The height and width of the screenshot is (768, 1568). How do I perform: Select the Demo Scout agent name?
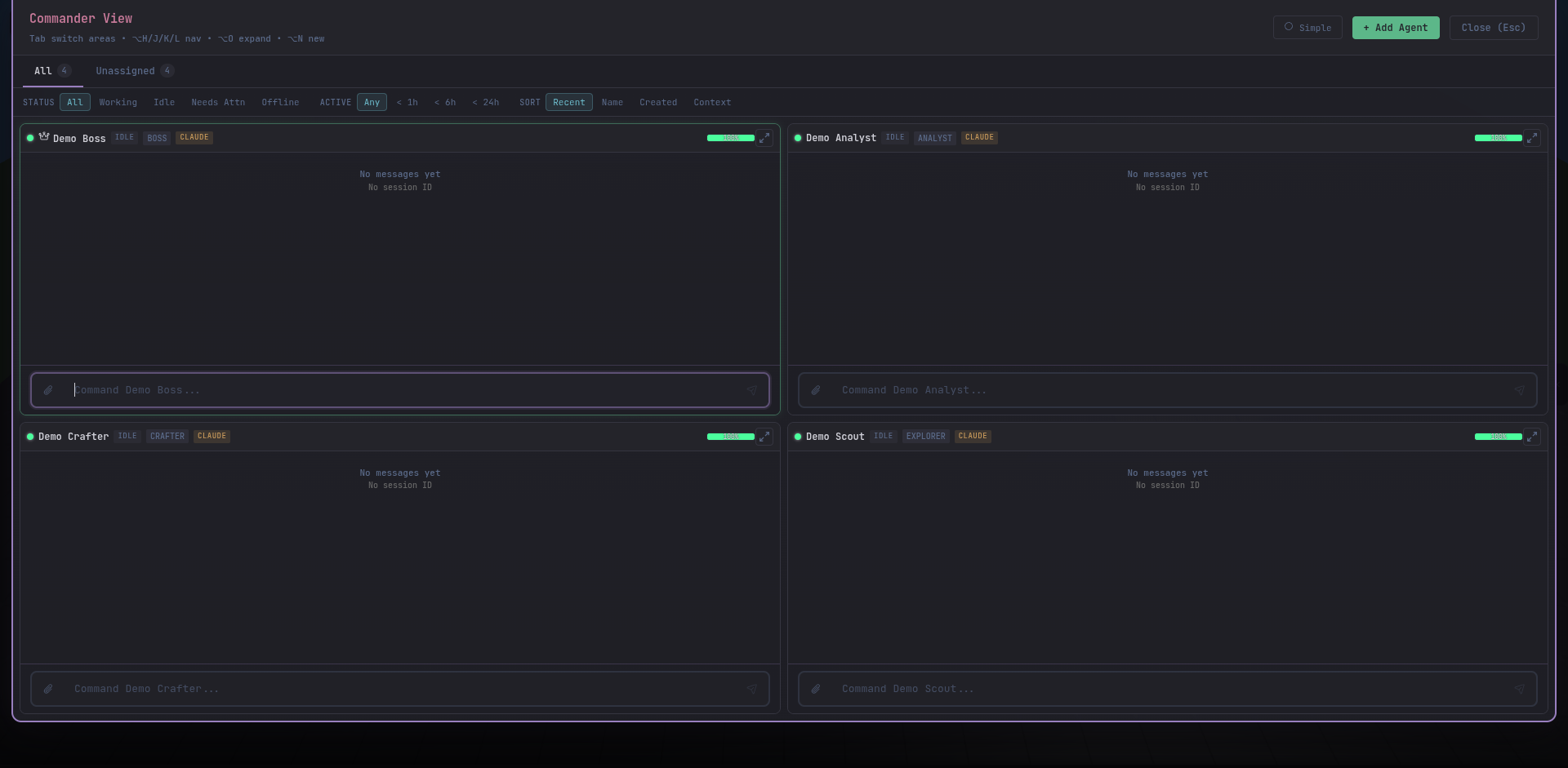[x=835, y=437]
